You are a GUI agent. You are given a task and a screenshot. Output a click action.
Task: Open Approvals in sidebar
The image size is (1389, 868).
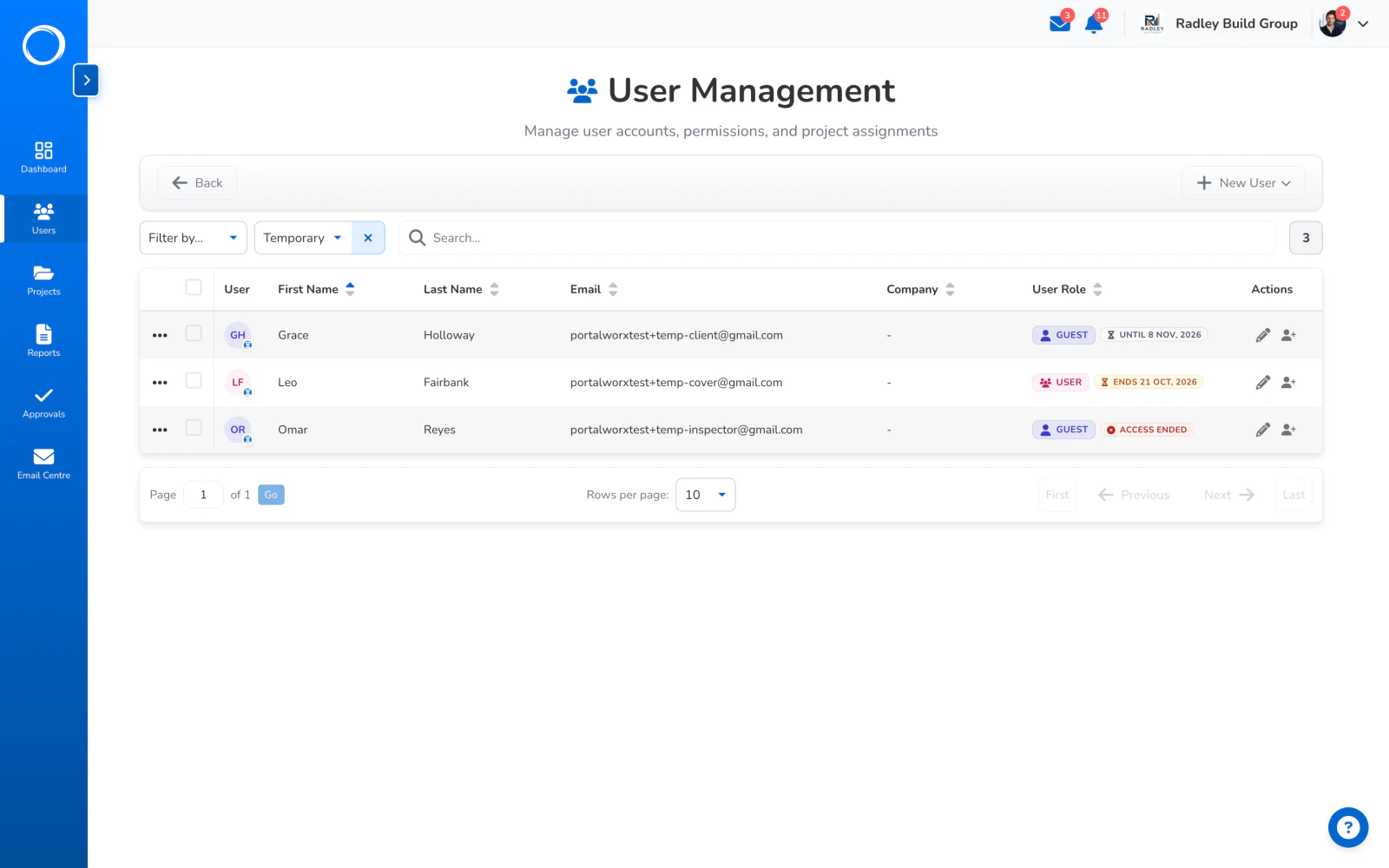point(43,403)
